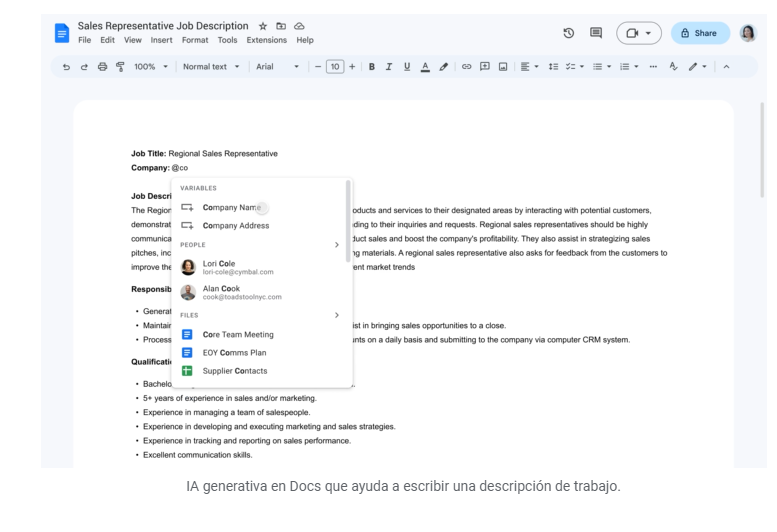Open the comments panel icon
This screenshot has width=777, height=532.
pos(596,33)
